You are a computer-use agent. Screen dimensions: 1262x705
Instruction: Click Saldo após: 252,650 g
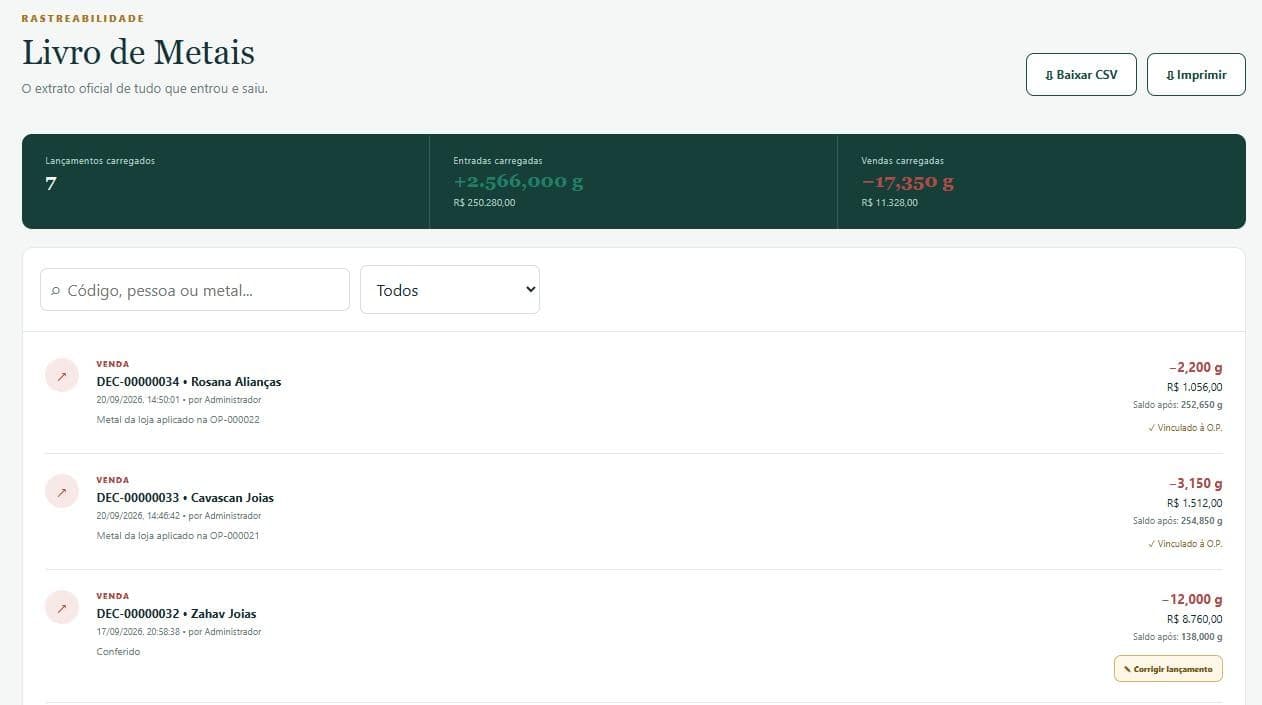click(x=1177, y=405)
